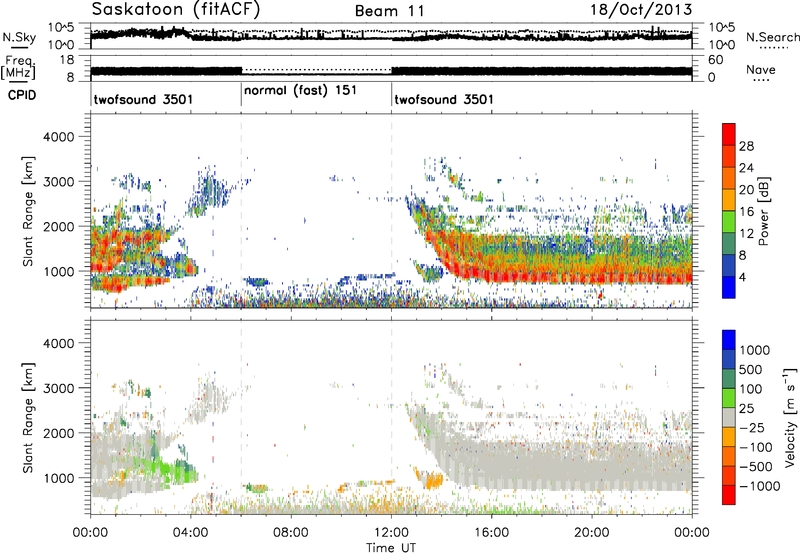This screenshot has height=554, width=800.
Task: Click the date '18/Oct/2013'
Action: coord(641,10)
